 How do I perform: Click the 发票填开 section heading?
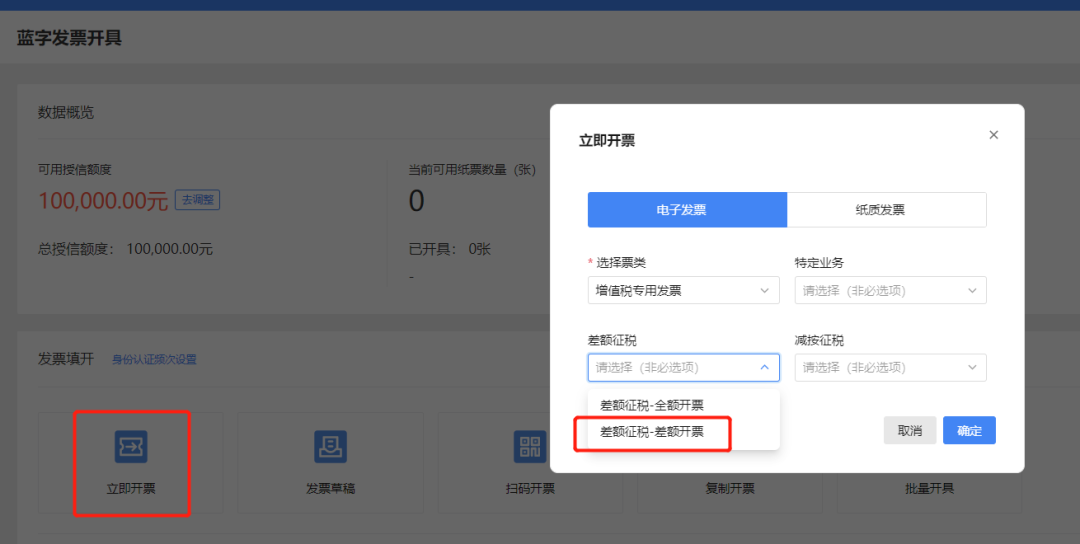(65, 359)
